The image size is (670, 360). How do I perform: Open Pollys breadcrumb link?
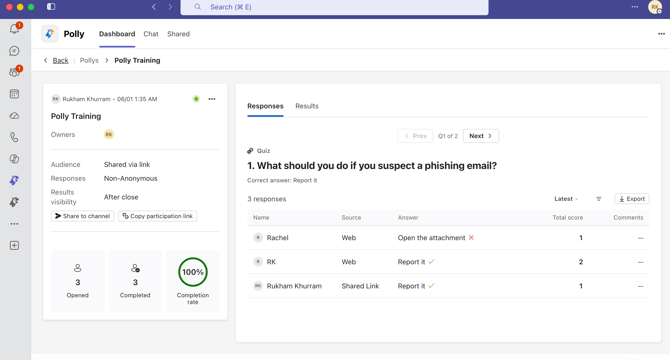point(89,61)
